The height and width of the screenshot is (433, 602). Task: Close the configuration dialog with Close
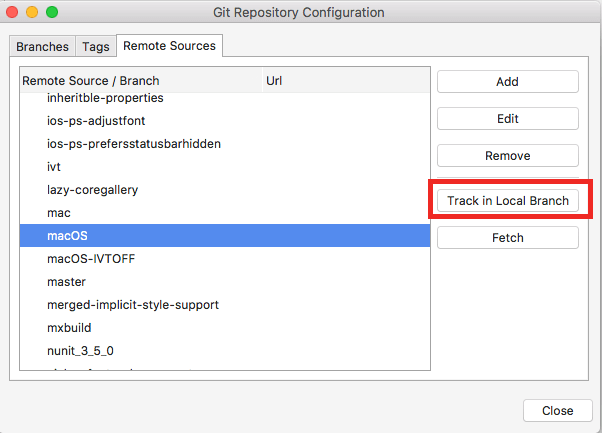tap(557, 410)
